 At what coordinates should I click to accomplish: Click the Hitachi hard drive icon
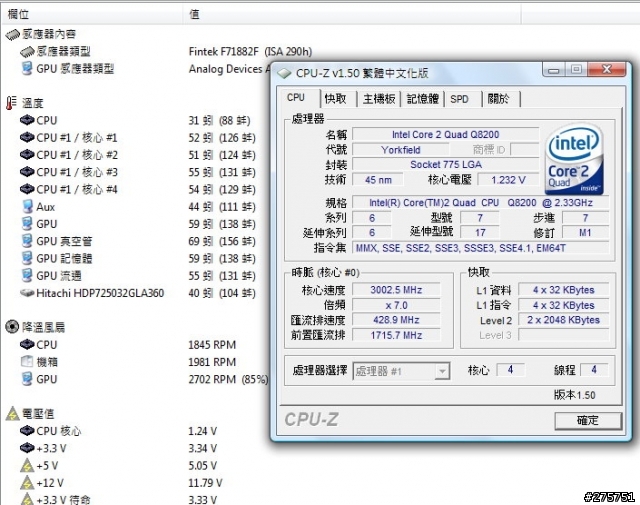(27, 293)
